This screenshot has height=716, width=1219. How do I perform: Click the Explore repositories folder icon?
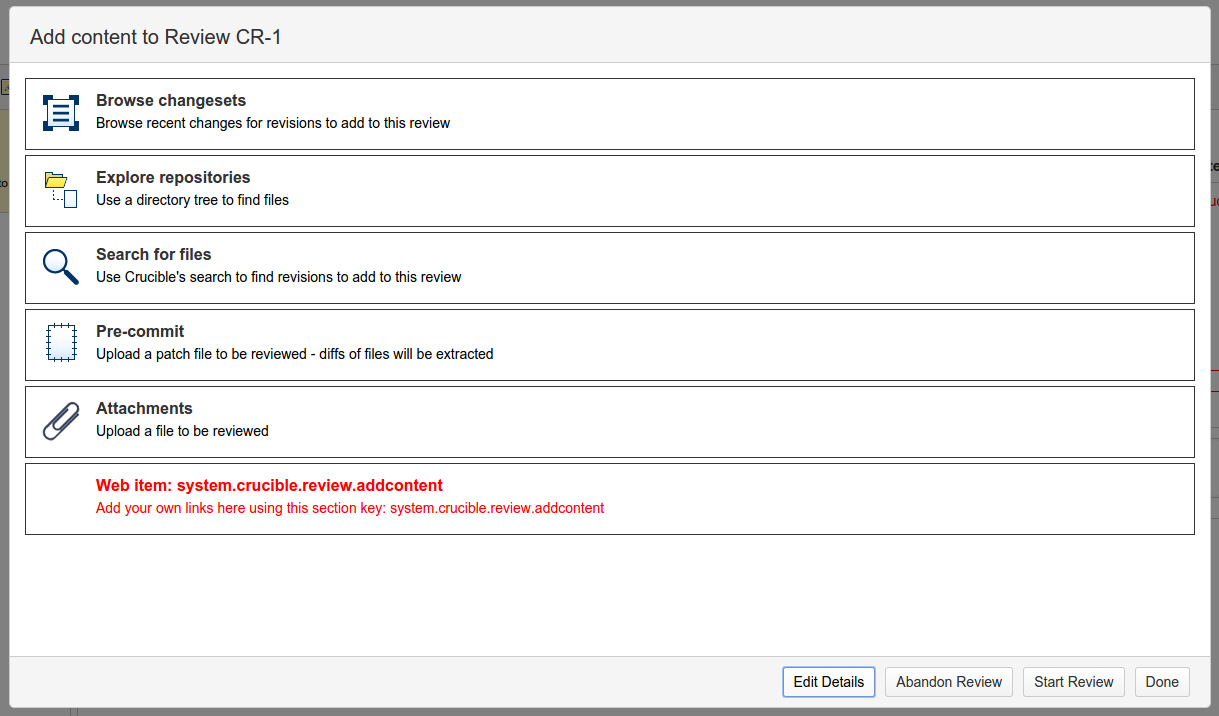pos(61,189)
